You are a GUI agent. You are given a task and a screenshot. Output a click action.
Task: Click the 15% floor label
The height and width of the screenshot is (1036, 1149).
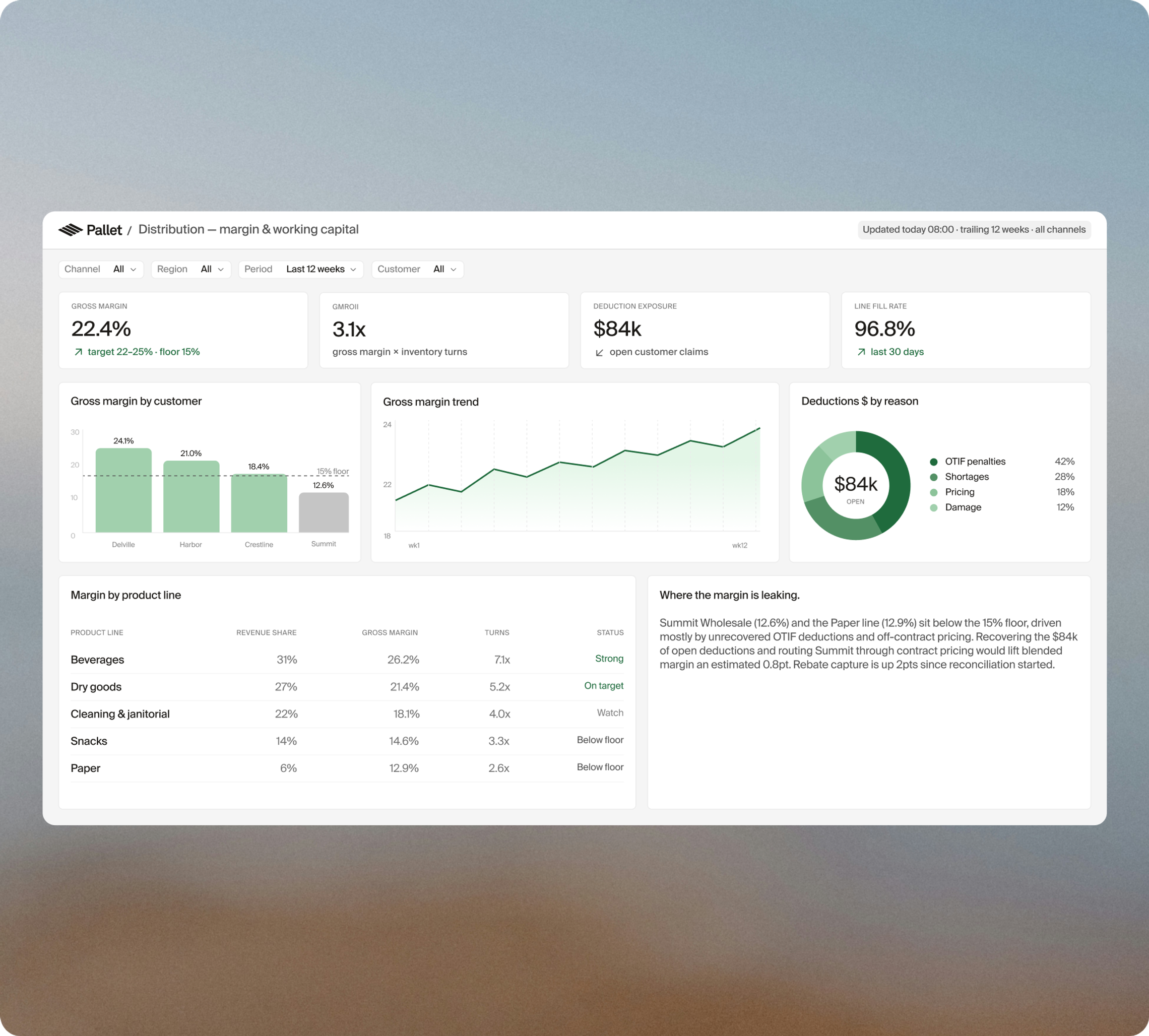(333, 471)
